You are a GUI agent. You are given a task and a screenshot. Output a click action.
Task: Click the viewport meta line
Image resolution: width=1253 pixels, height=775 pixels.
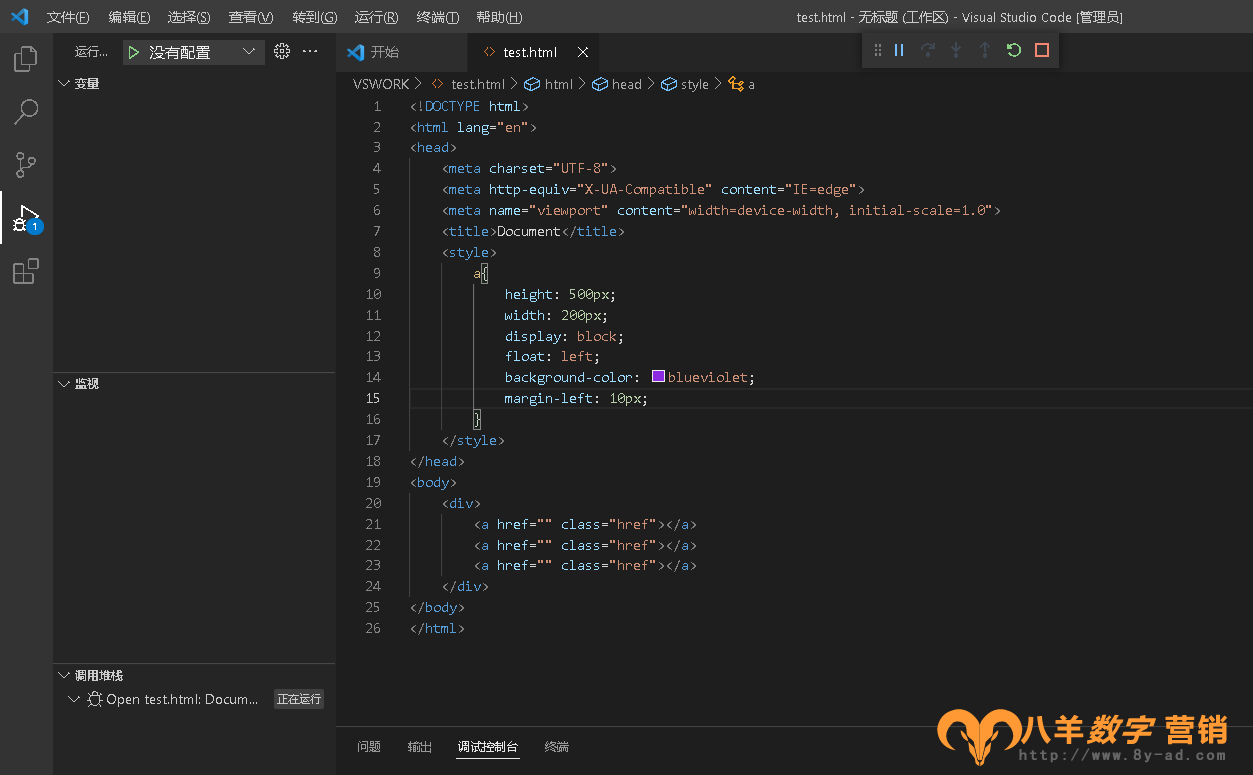click(x=721, y=210)
